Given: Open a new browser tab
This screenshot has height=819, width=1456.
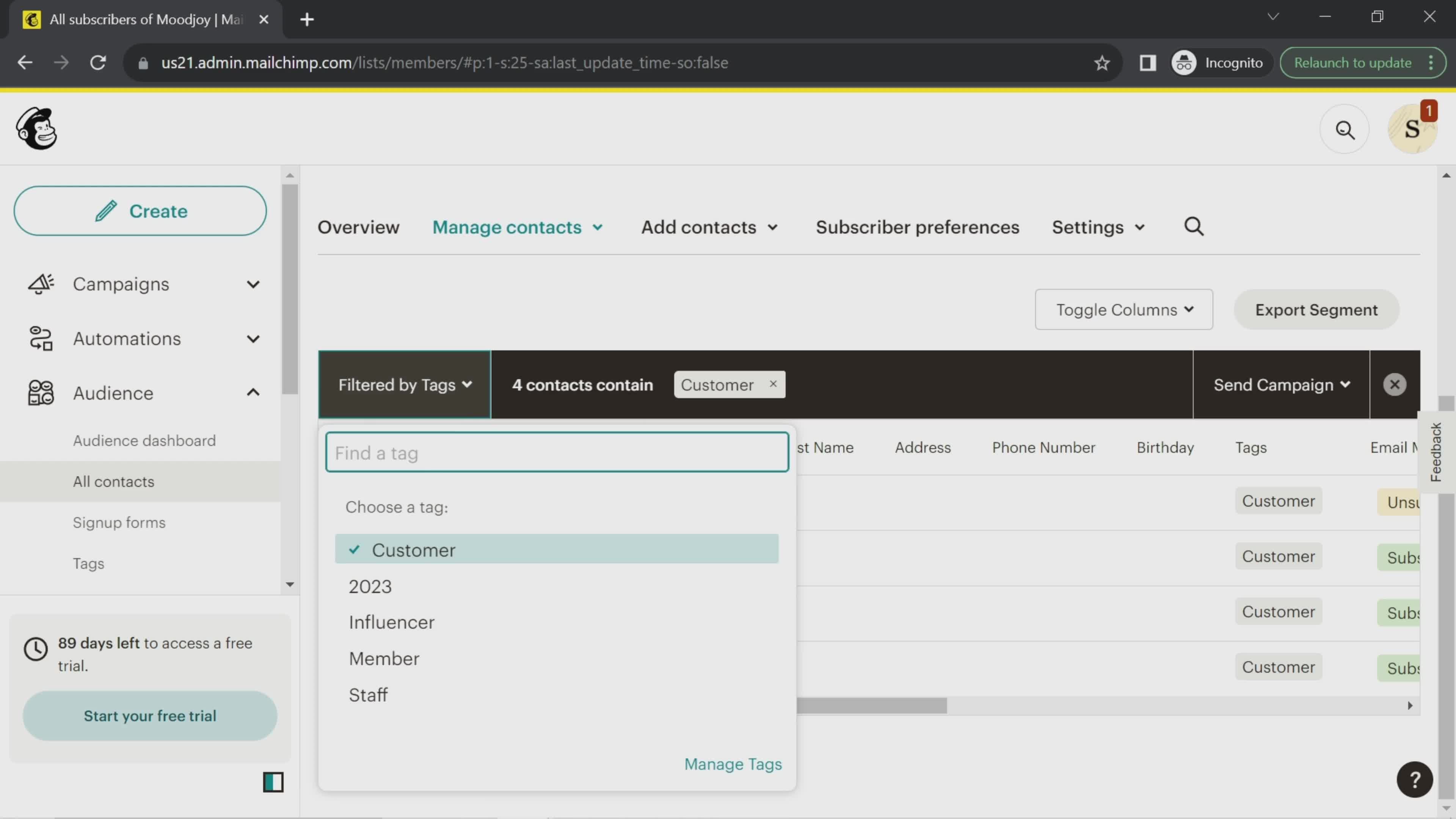Looking at the screenshot, I should 307,20.
